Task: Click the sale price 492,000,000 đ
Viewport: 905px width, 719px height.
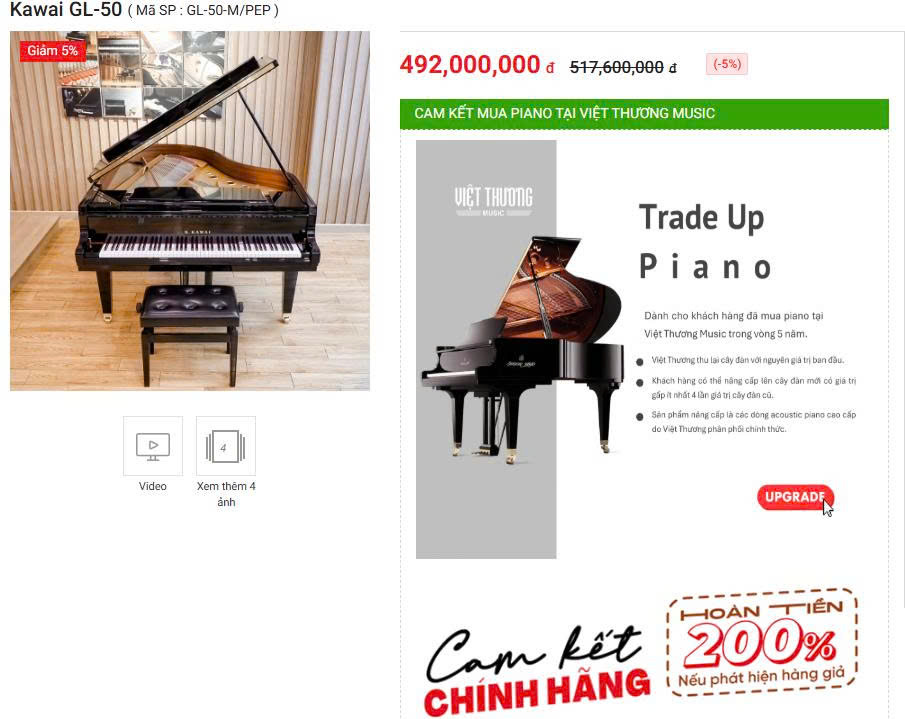Action: tap(477, 65)
